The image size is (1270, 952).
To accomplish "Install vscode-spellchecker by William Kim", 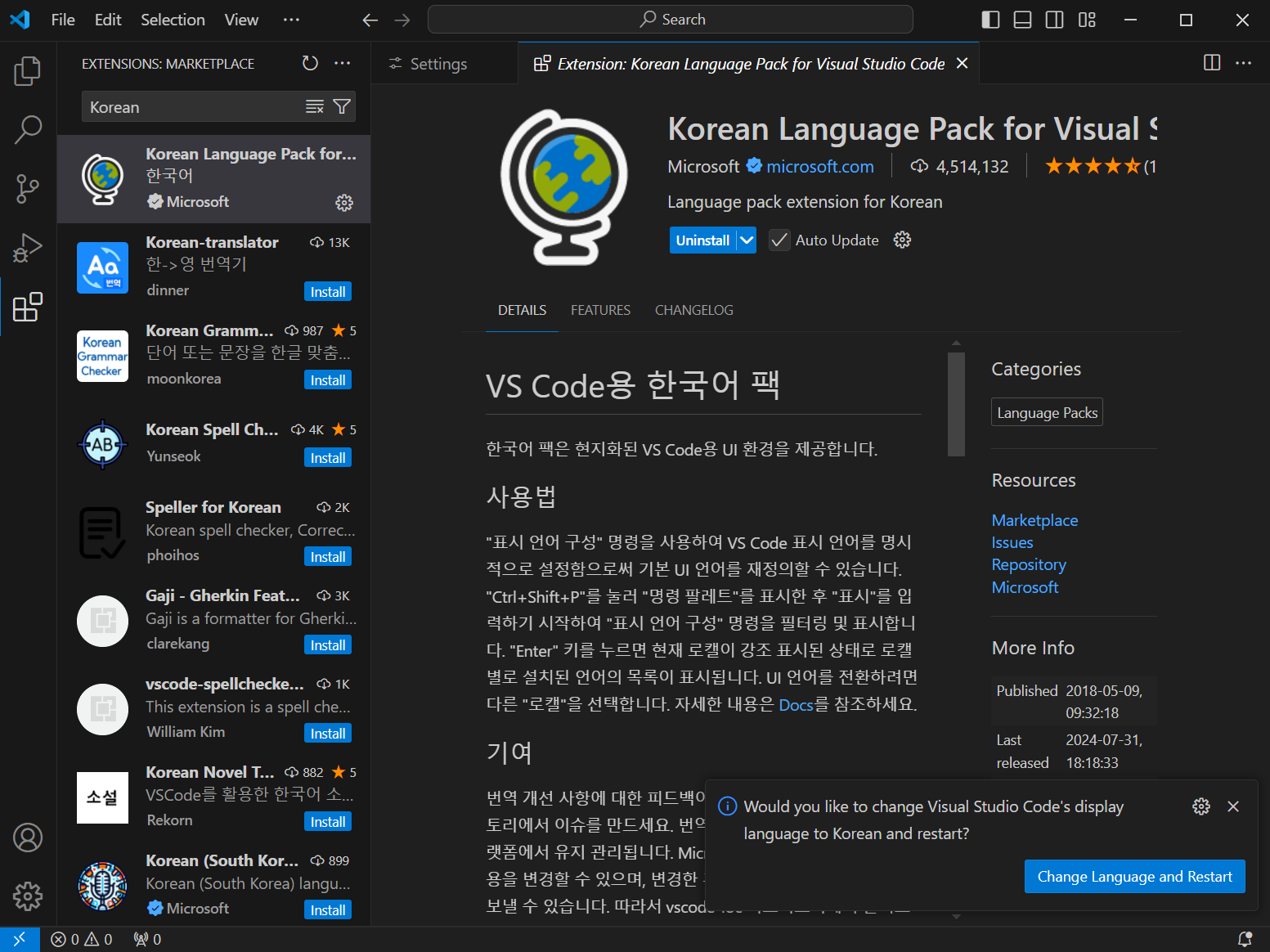I will (x=328, y=734).
